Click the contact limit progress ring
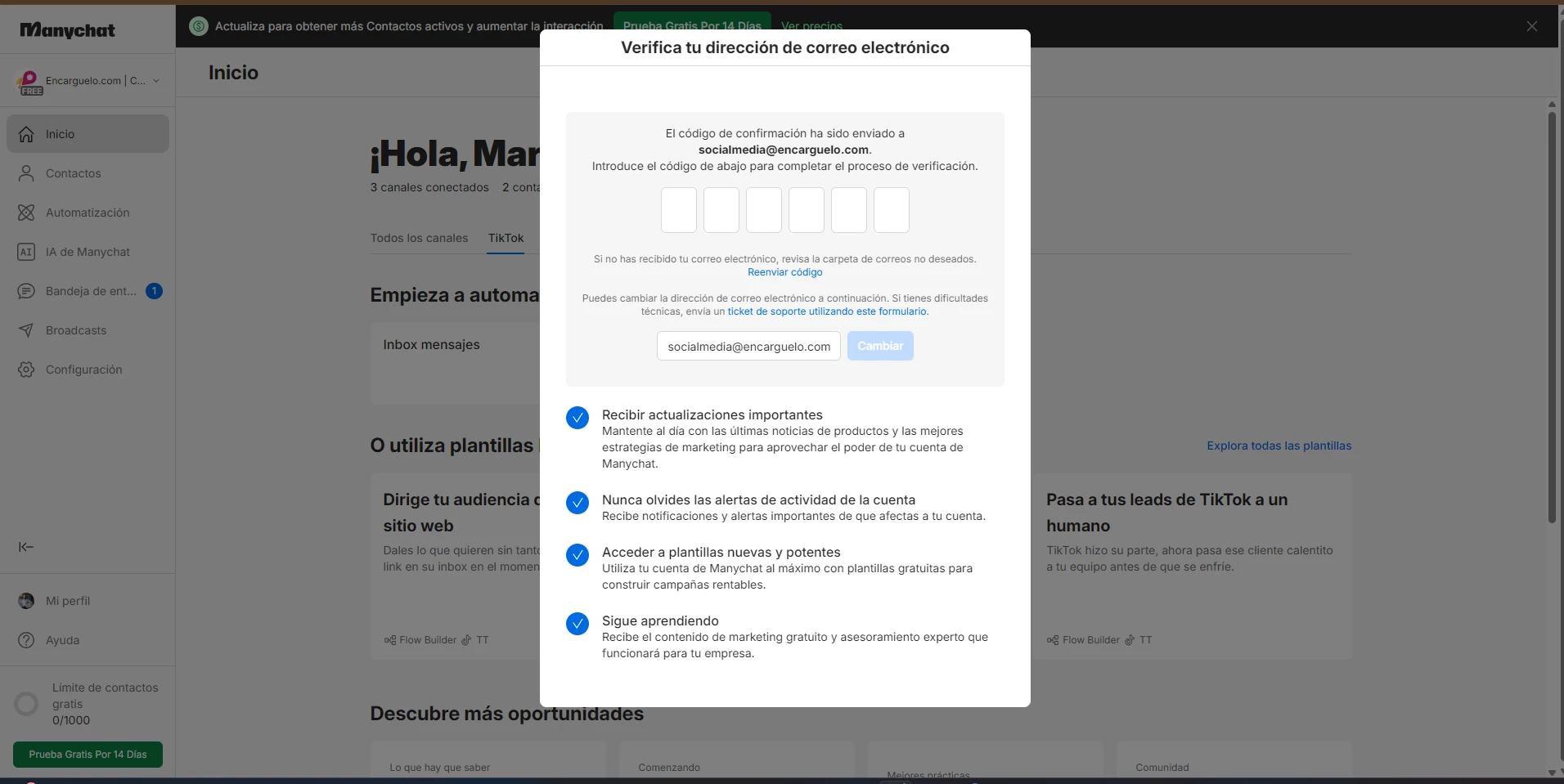 [x=26, y=704]
